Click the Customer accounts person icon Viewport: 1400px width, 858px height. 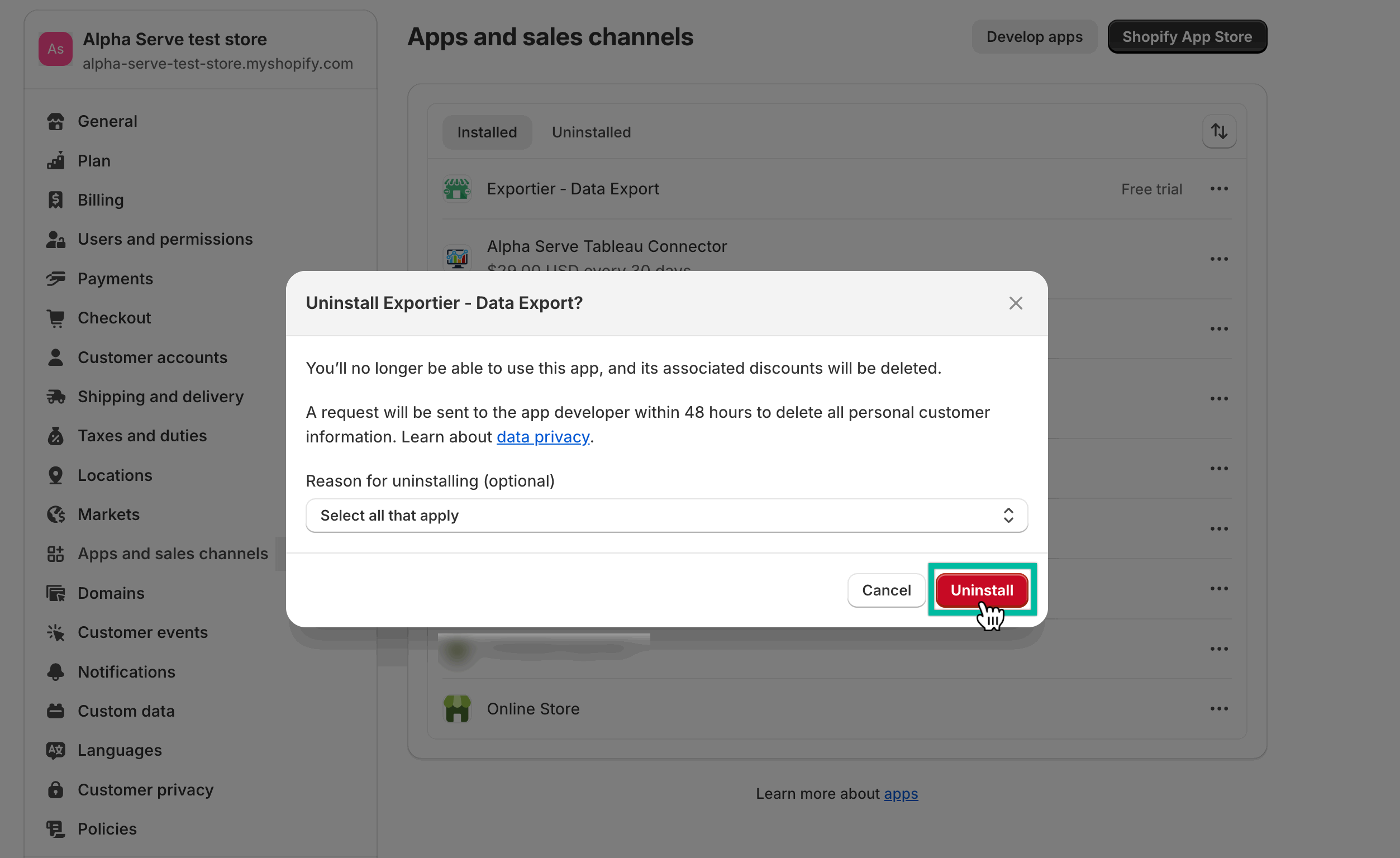(x=55, y=357)
